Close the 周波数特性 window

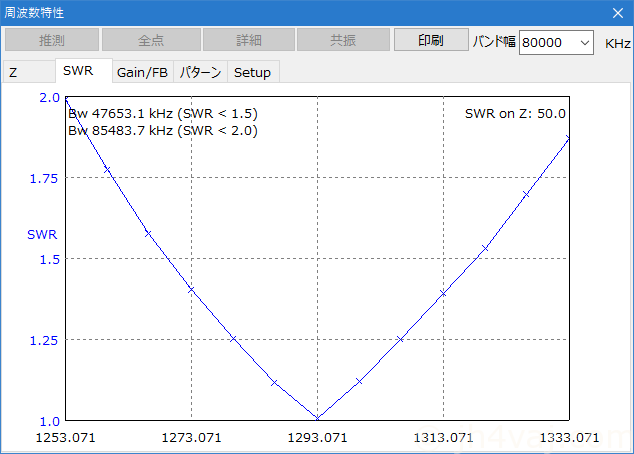click(617, 13)
